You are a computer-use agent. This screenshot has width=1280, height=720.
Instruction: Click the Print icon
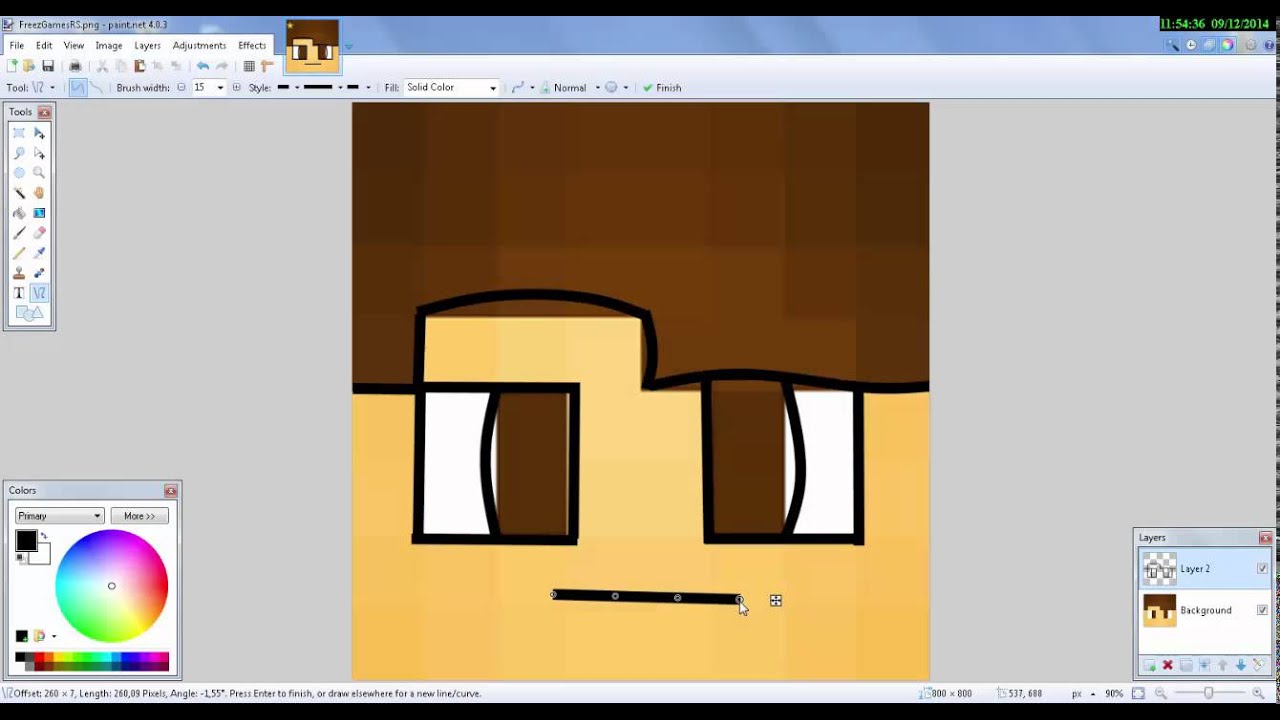(74, 66)
